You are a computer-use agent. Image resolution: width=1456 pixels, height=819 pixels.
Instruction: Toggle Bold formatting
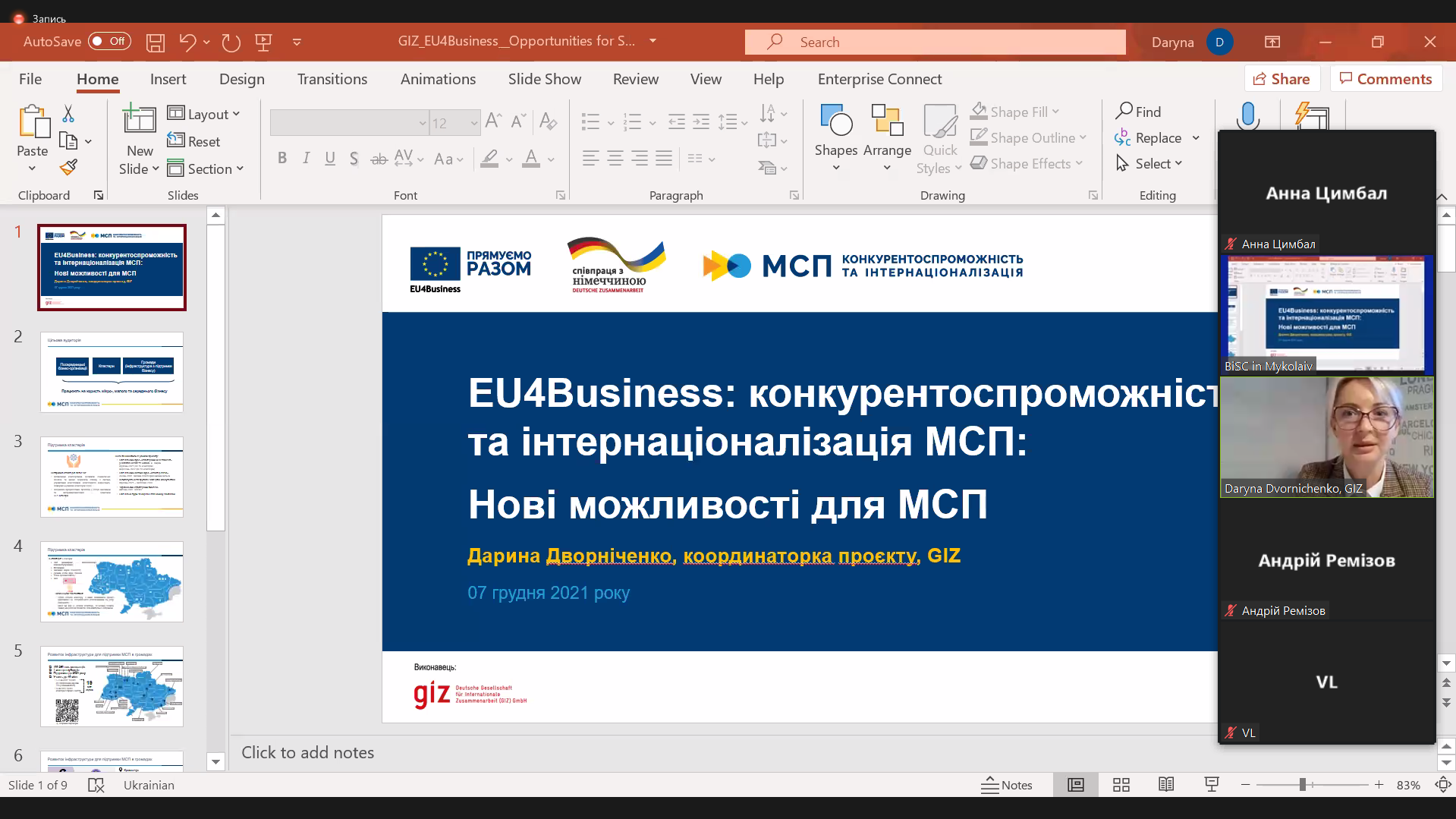[282, 158]
